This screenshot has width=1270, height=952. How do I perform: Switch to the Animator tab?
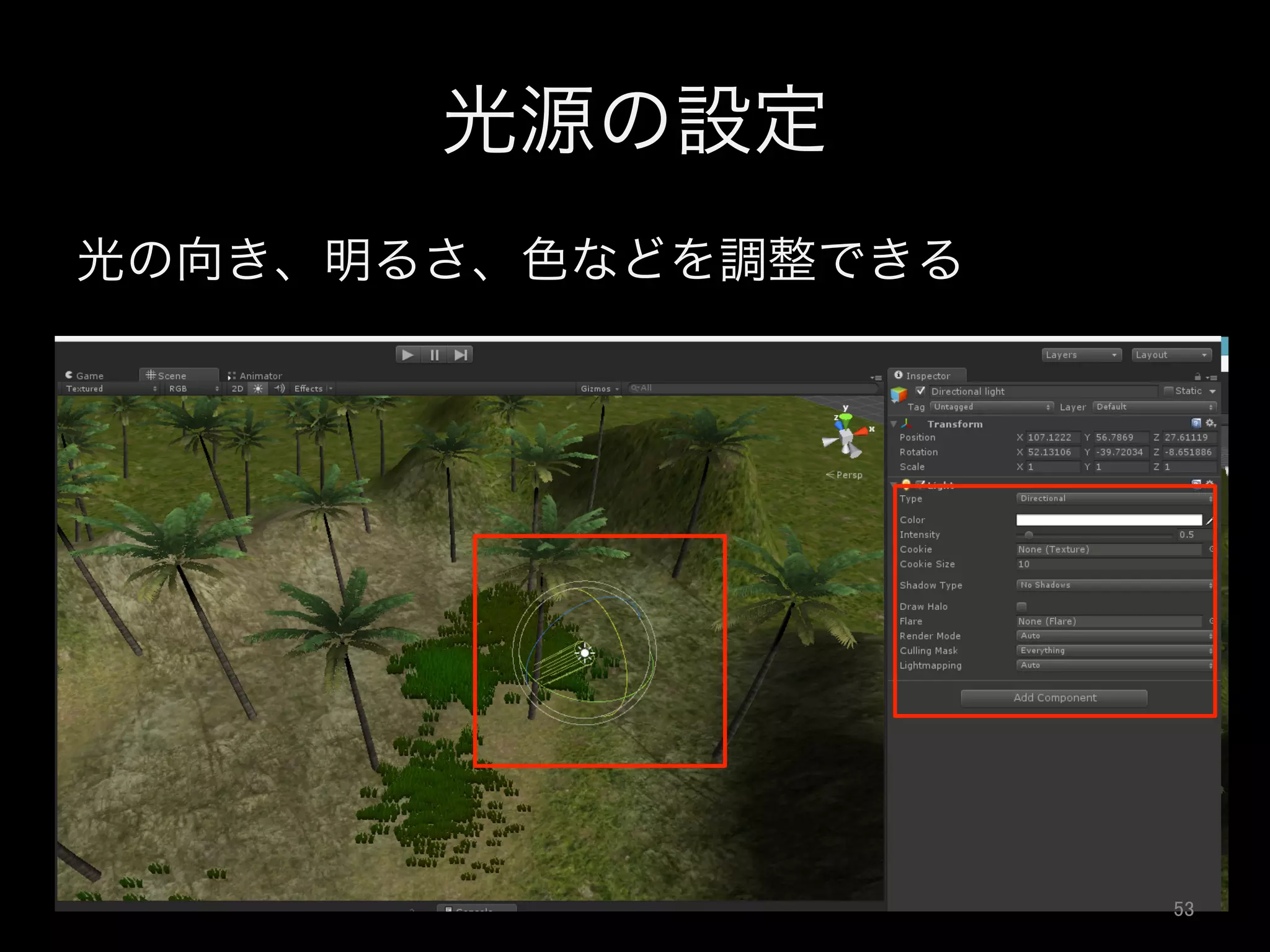pyautogui.click(x=255, y=376)
